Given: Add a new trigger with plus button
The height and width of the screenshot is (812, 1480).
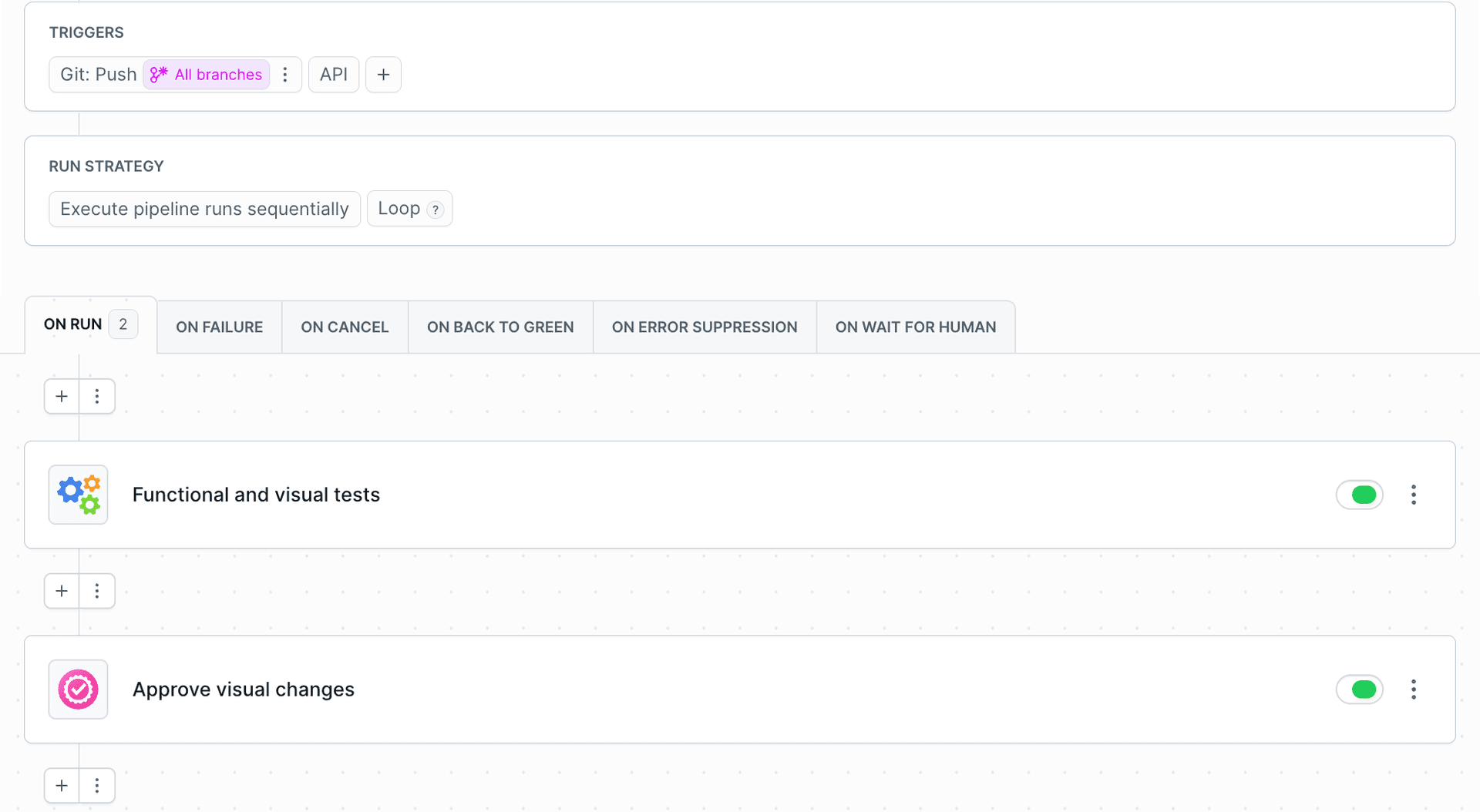Looking at the screenshot, I should (x=383, y=75).
